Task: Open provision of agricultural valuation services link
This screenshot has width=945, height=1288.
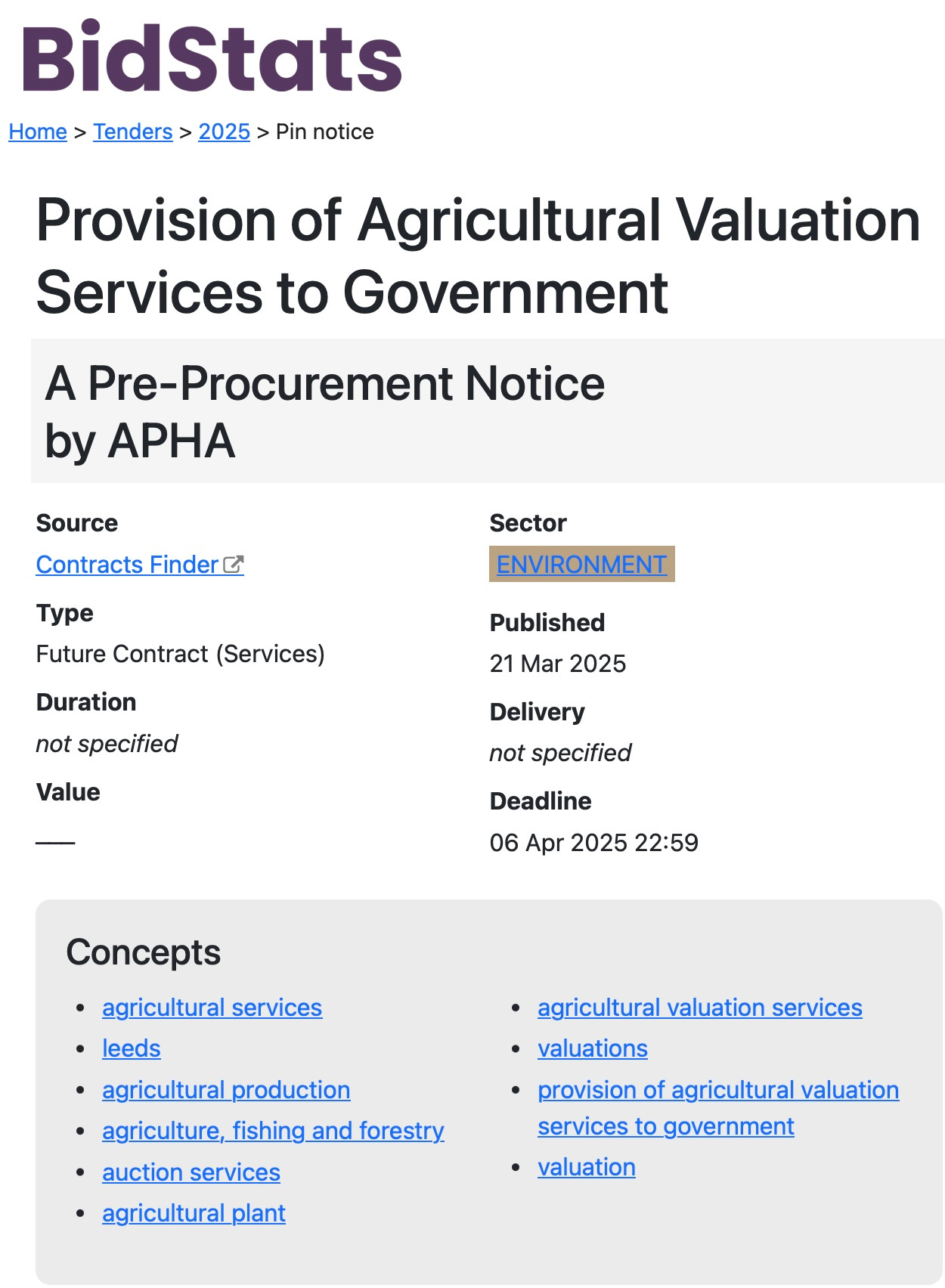Action: coord(718,1108)
